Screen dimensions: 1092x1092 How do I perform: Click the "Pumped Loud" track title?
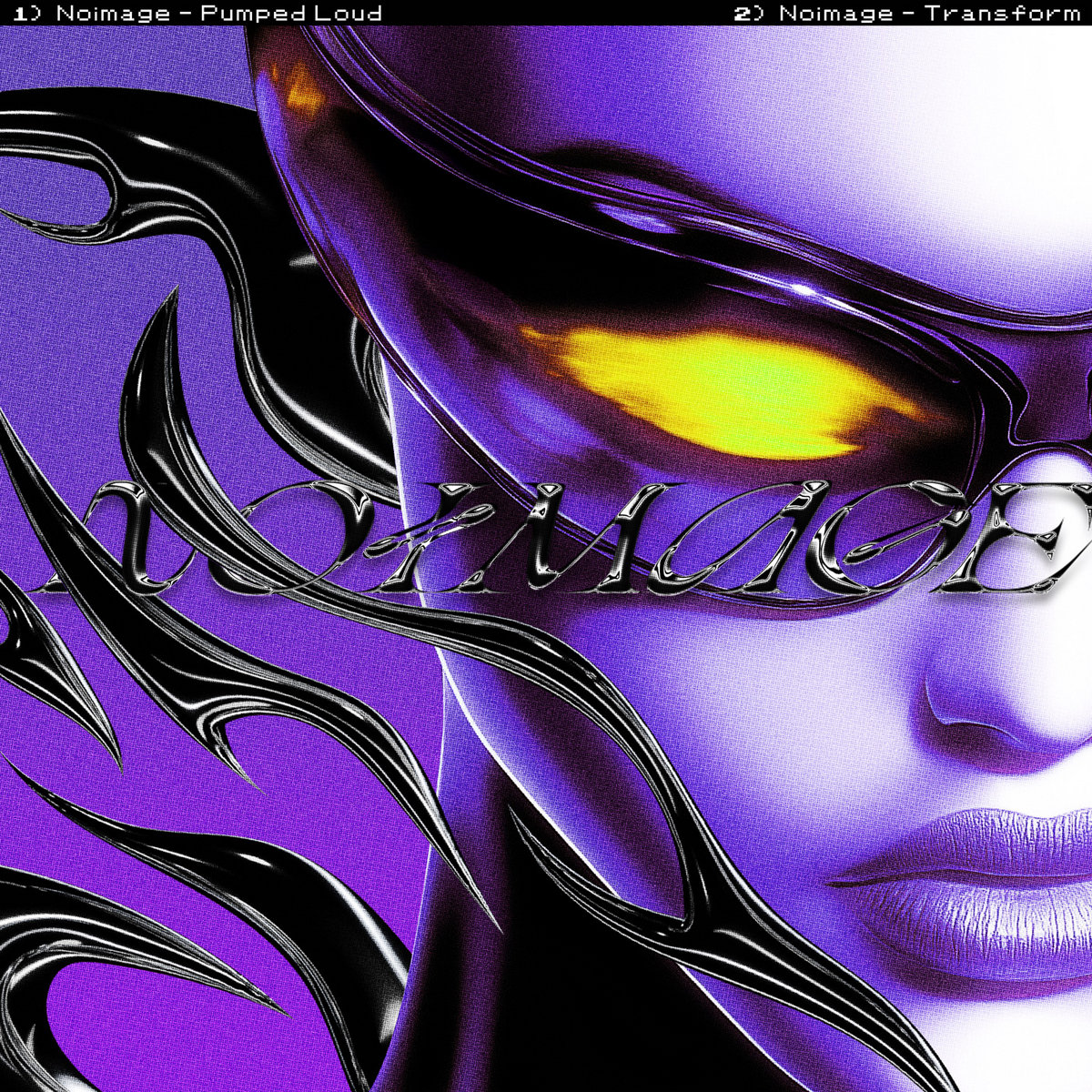pos(306,13)
